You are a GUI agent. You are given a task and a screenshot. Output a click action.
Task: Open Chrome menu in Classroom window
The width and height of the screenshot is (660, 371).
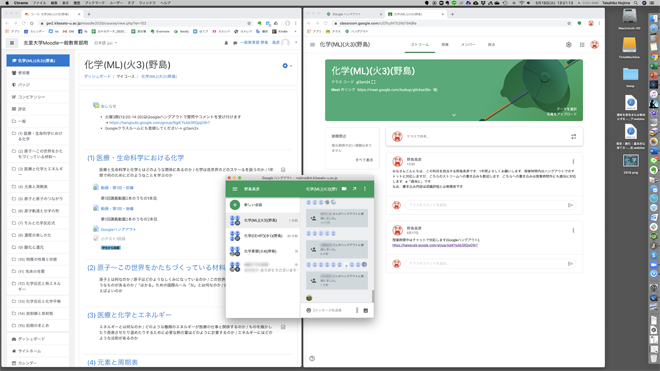pos(599,23)
